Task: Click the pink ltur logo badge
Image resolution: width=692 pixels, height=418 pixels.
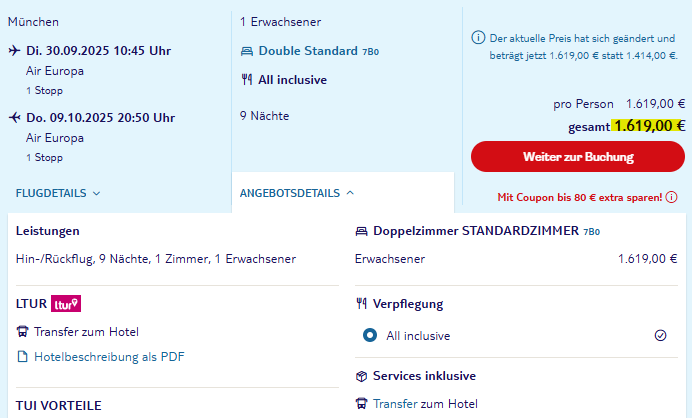Action: point(66,304)
